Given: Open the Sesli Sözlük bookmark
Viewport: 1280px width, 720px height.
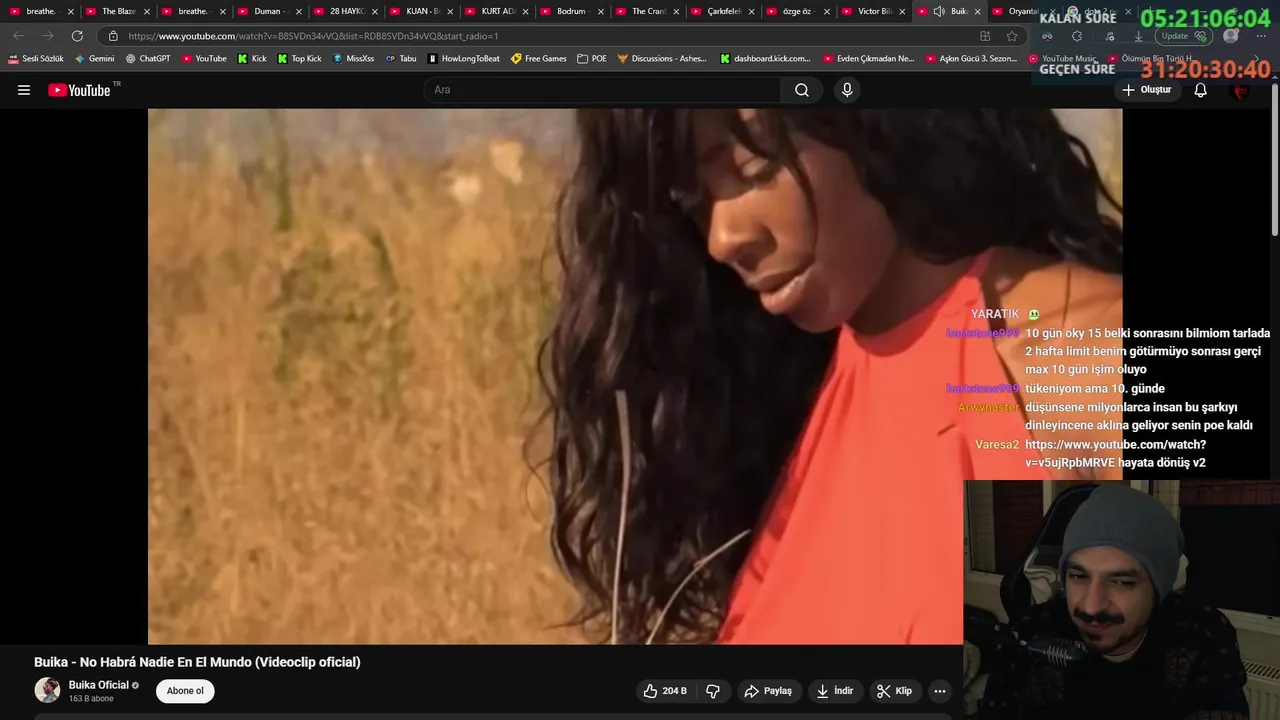Looking at the screenshot, I should [36, 59].
